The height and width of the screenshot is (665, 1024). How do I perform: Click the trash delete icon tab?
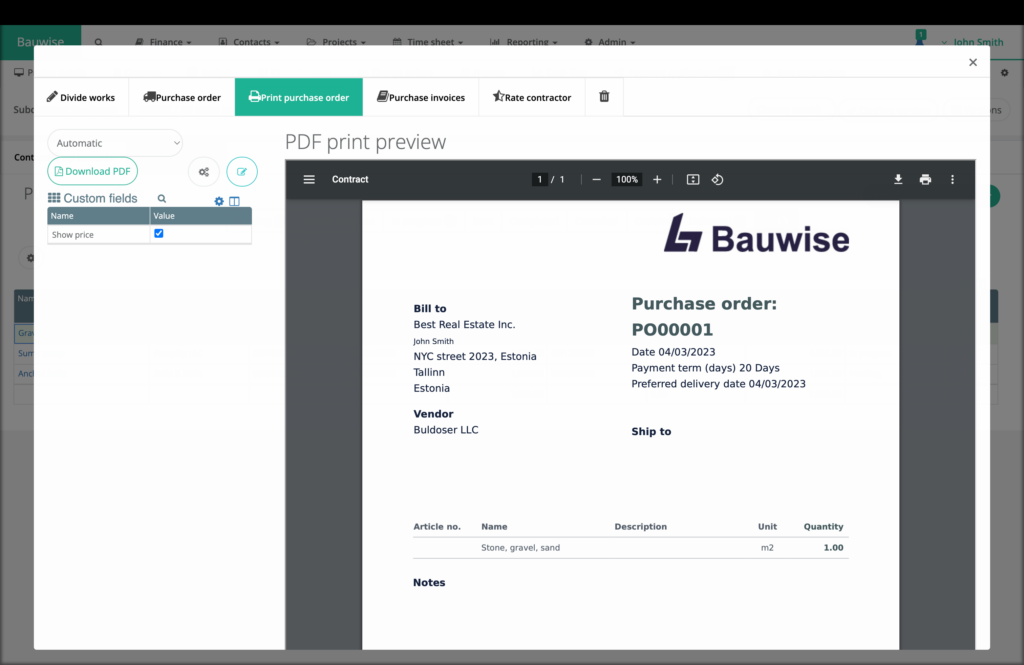coord(604,97)
